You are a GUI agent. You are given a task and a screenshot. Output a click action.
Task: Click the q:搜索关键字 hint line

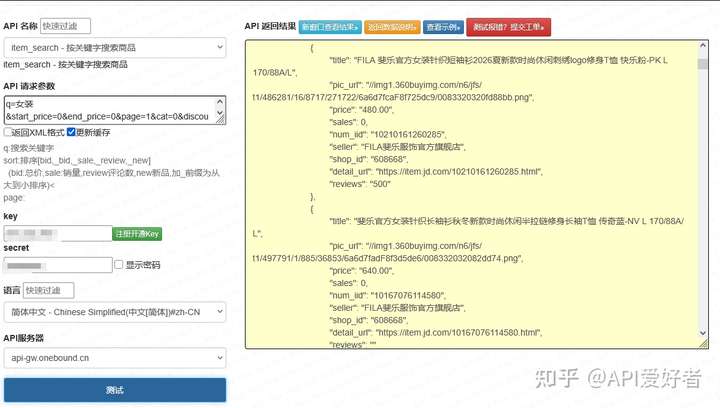28,148
